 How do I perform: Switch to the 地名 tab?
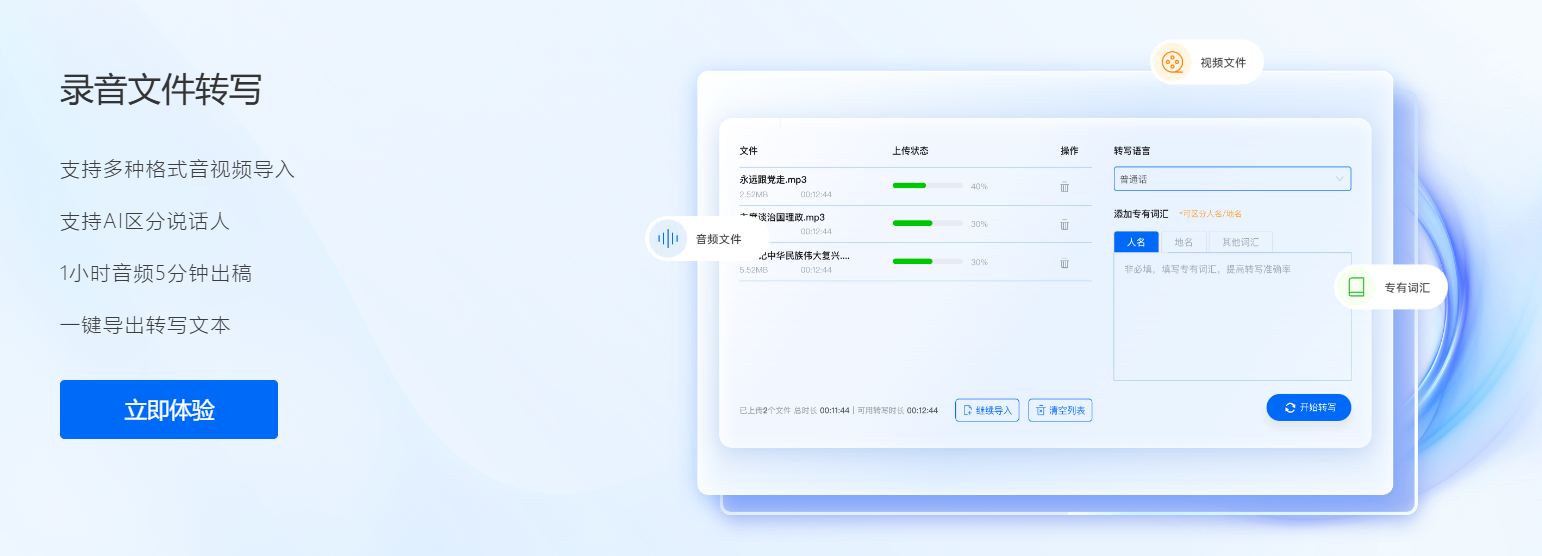pos(1183,242)
